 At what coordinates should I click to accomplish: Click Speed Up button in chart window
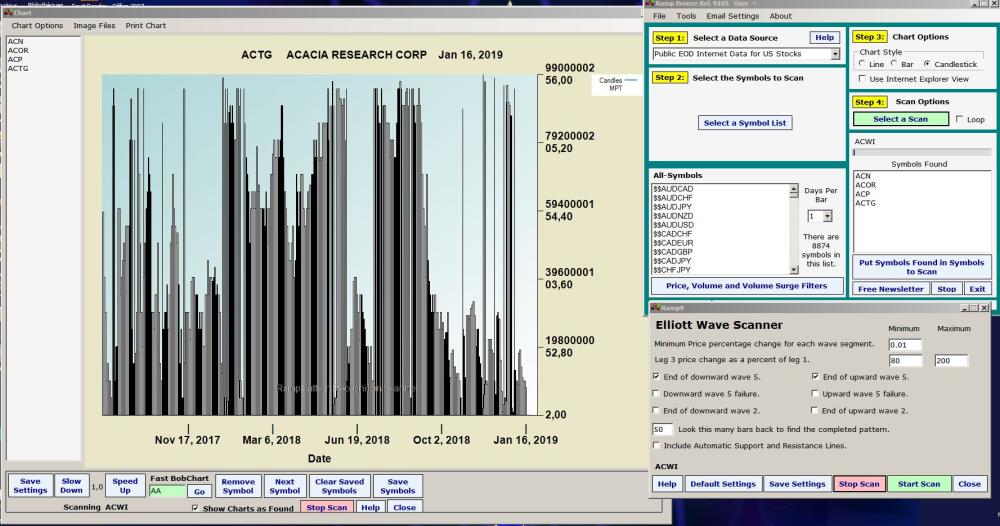(x=125, y=486)
